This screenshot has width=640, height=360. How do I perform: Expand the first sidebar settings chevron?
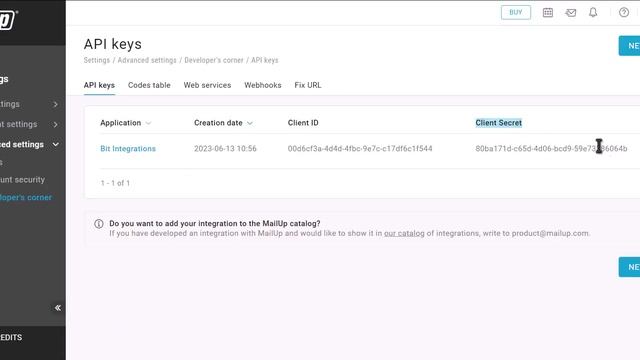[x=56, y=104]
